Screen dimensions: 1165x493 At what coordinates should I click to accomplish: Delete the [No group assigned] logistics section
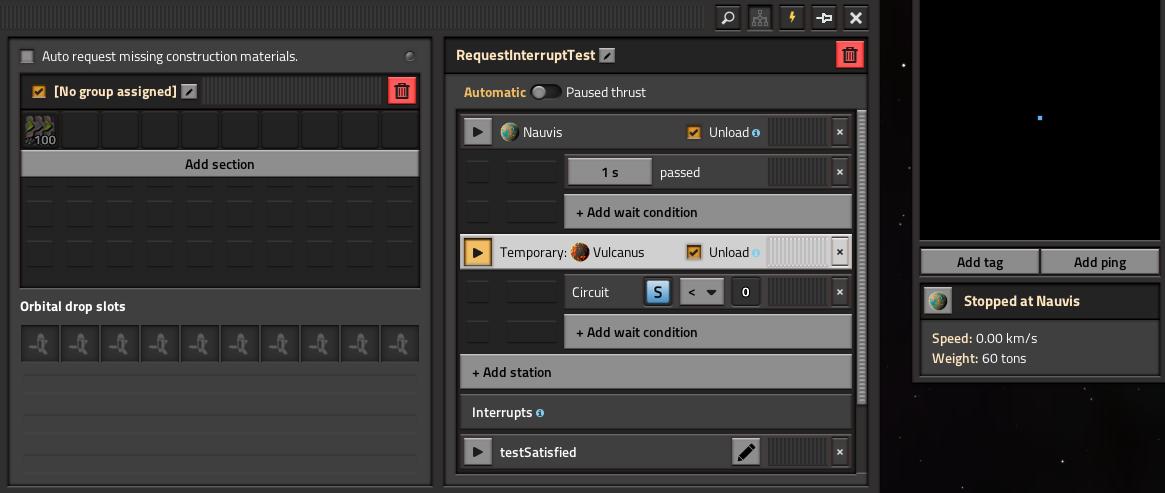[402, 91]
